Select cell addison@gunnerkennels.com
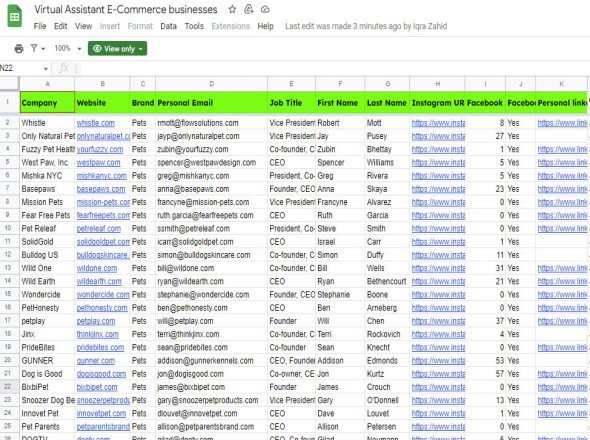590x440 pixels. pos(211,361)
